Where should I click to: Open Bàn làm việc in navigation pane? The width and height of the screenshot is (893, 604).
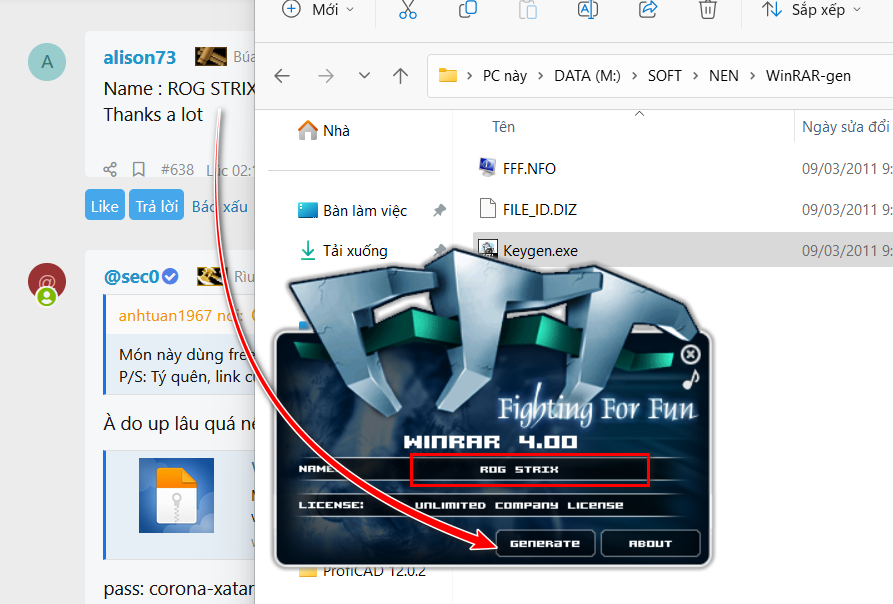click(353, 211)
